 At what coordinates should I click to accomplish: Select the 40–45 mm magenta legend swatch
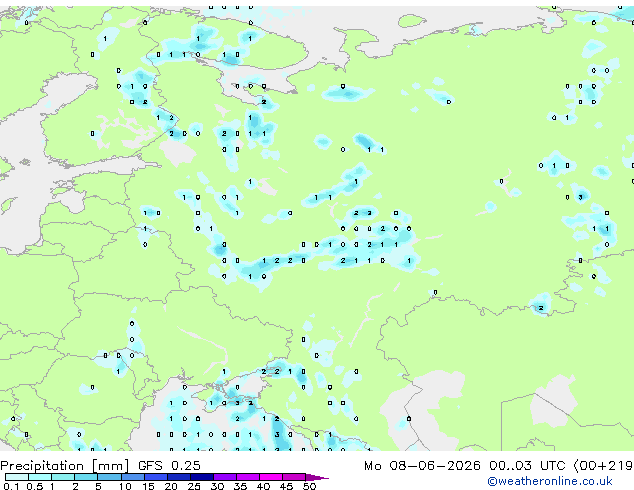click(x=271, y=477)
